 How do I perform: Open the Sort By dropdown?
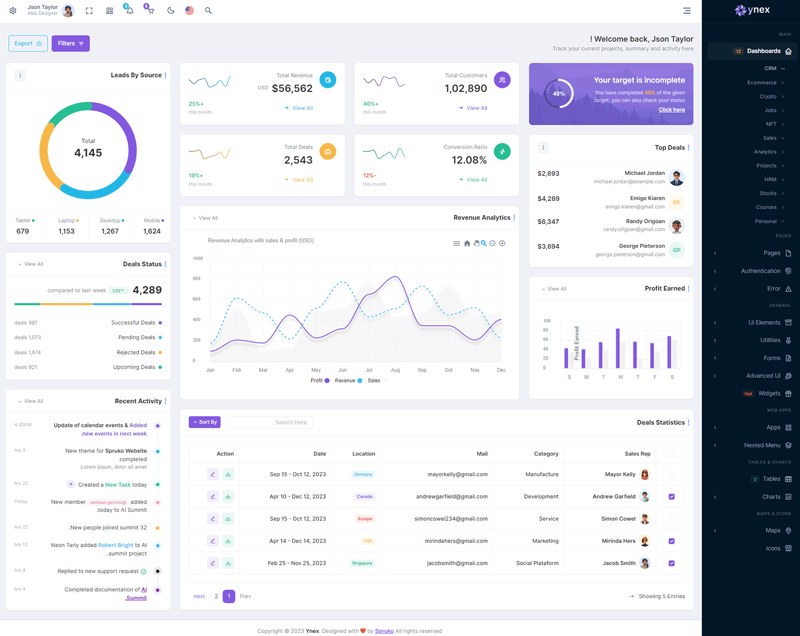click(x=205, y=422)
